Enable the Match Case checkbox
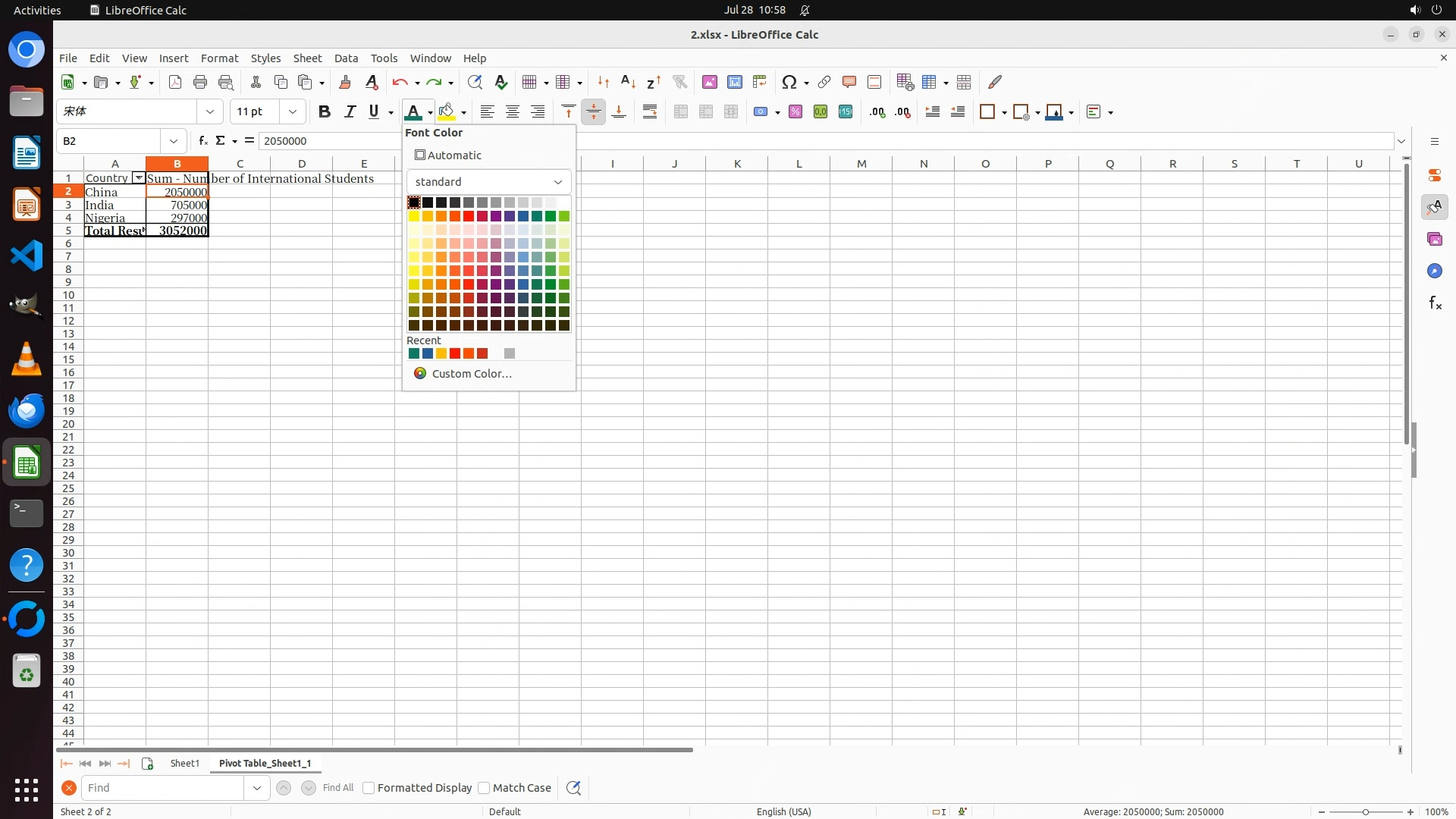Image resolution: width=1456 pixels, height=819 pixels. point(485,788)
